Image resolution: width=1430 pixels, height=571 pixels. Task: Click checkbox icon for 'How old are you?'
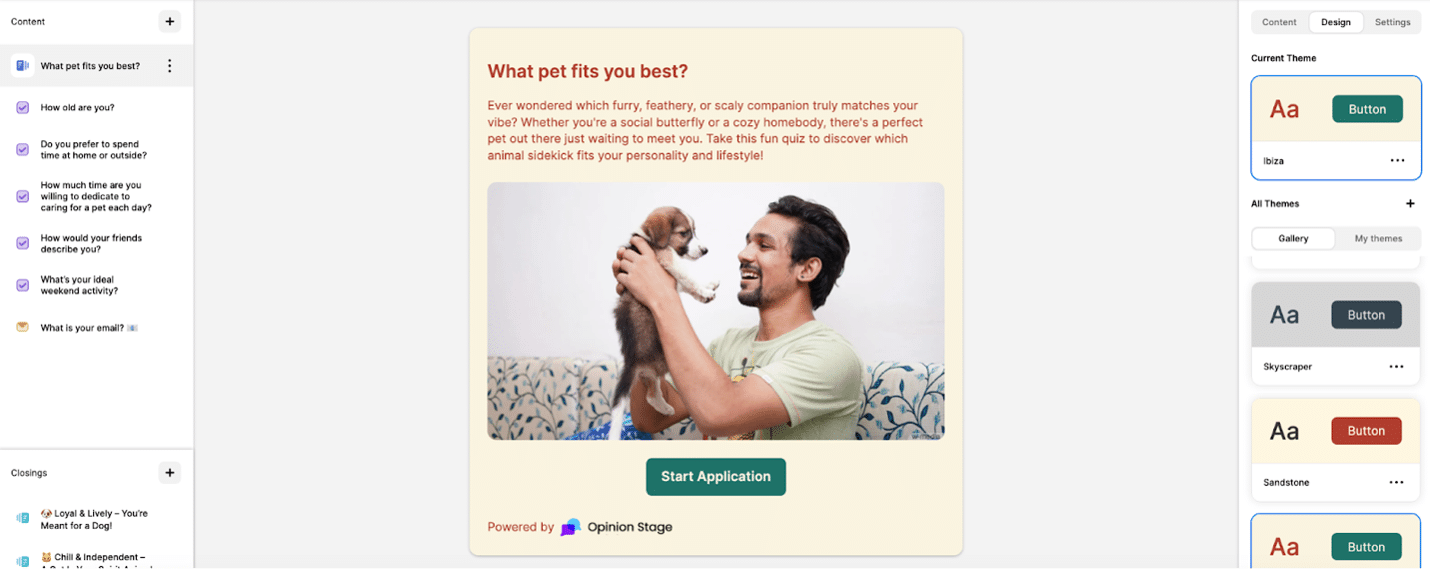click(x=23, y=108)
